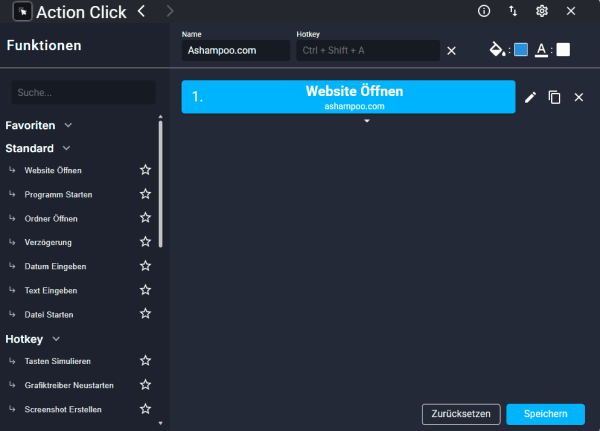Go back using the left arrow
Viewport: 600px width, 431px height.
141,11
